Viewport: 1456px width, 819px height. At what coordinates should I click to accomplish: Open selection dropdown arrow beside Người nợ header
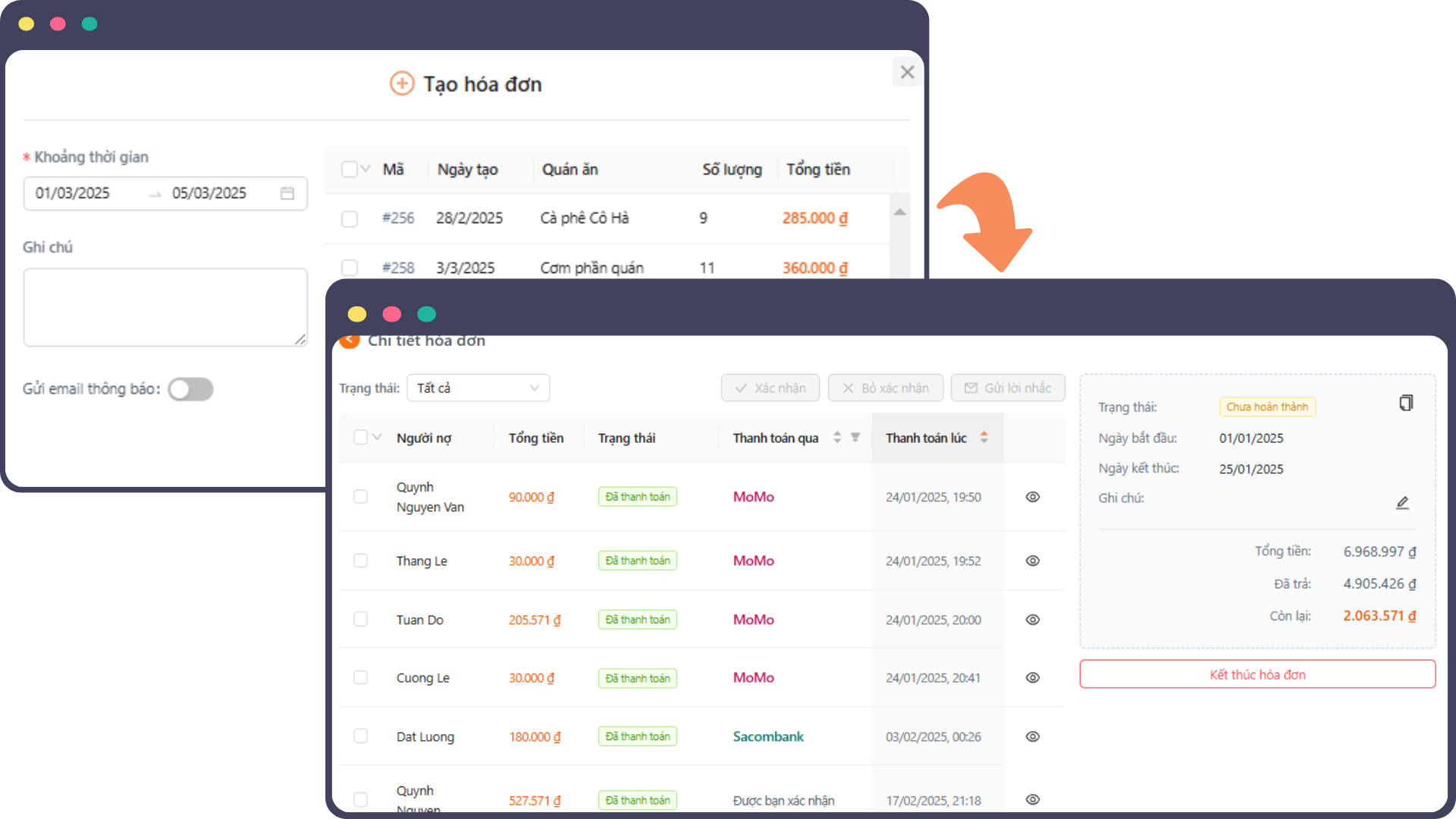(377, 438)
